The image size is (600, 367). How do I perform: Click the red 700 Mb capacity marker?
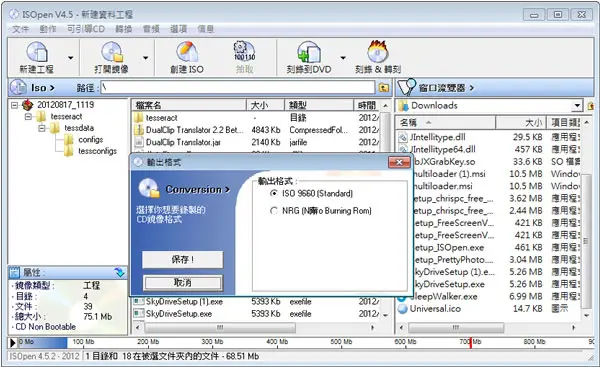click(x=470, y=343)
